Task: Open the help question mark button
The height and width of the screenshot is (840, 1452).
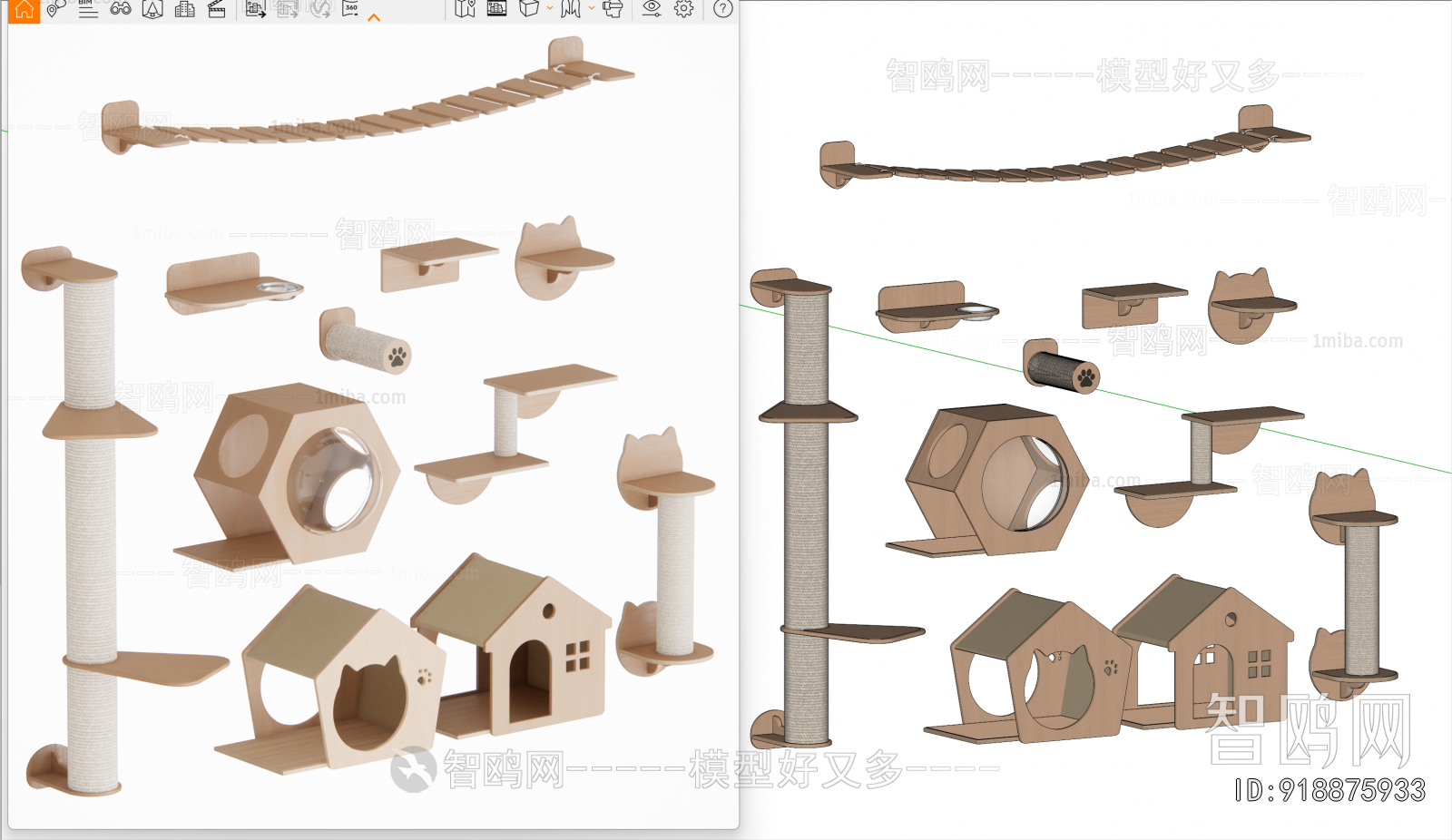Action: 722,9
